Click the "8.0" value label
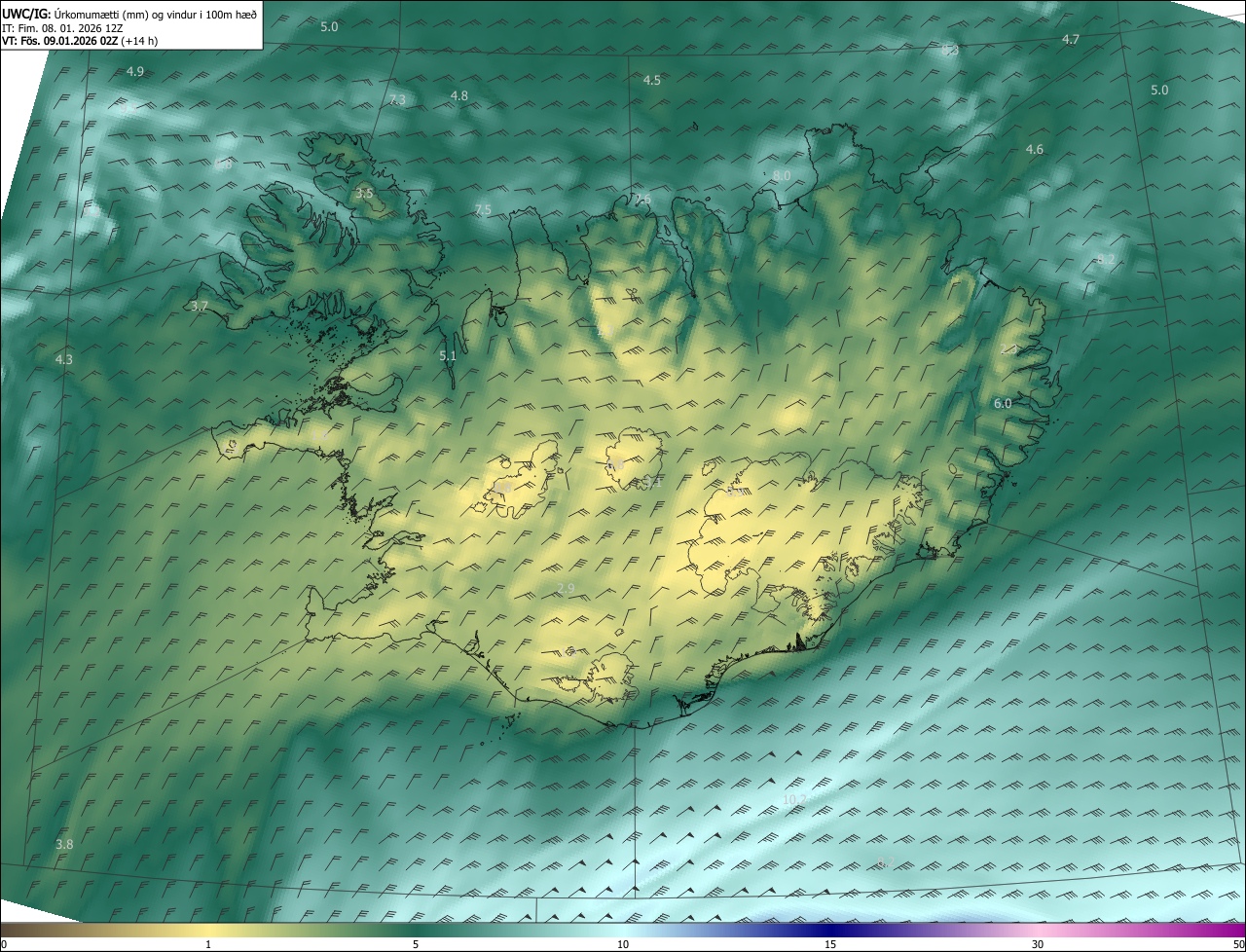 (782, 175)
